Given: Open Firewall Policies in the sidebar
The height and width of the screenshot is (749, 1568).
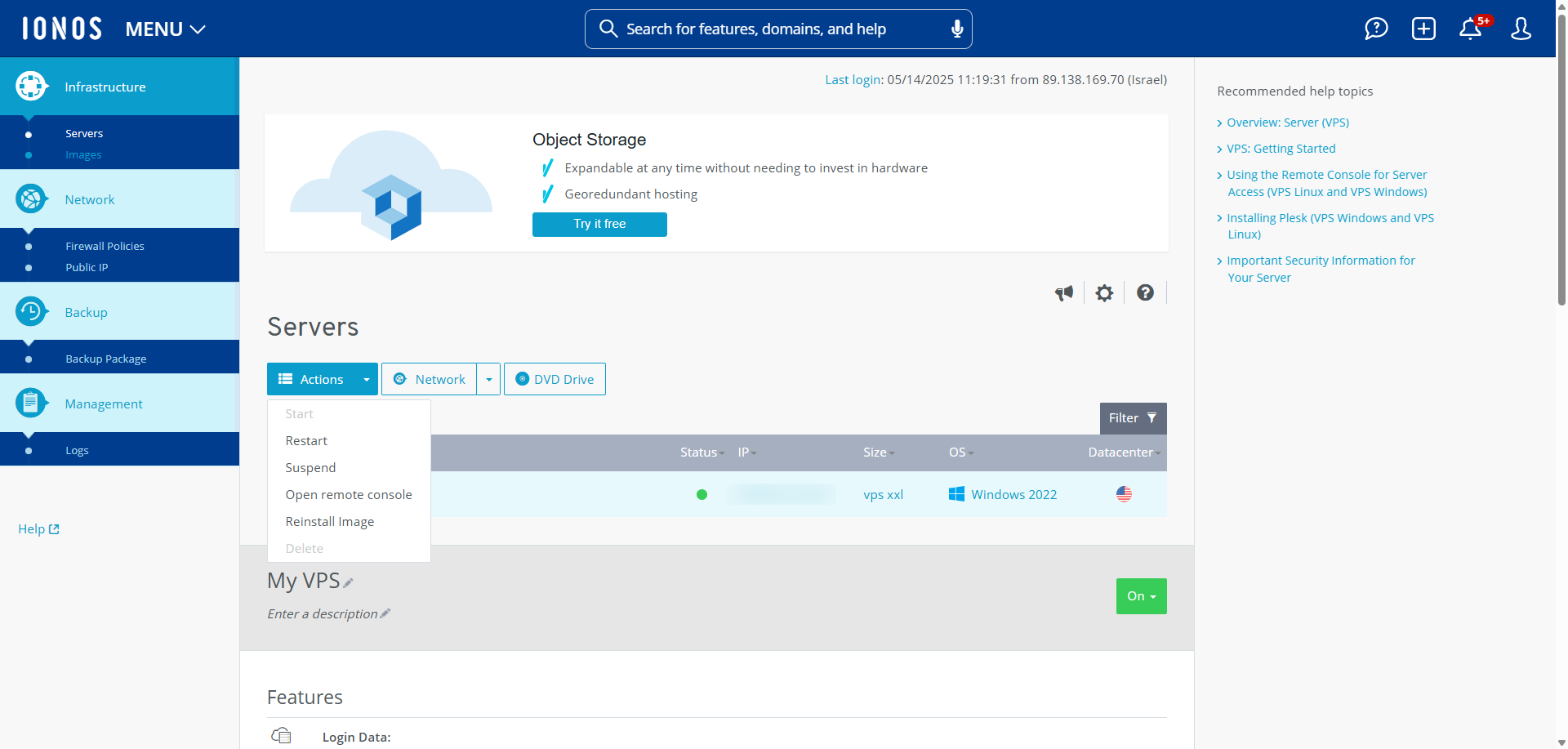Looking at the screenshot, I should 105,246.
